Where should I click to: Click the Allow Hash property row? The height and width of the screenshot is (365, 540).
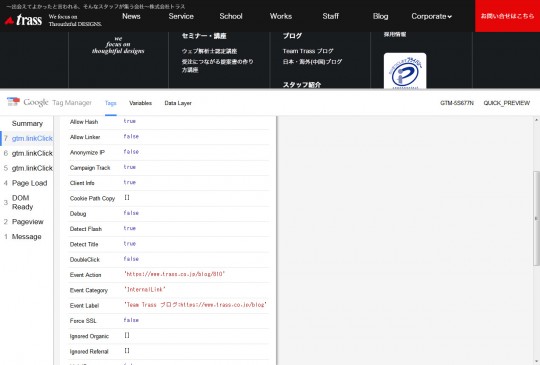169,122
